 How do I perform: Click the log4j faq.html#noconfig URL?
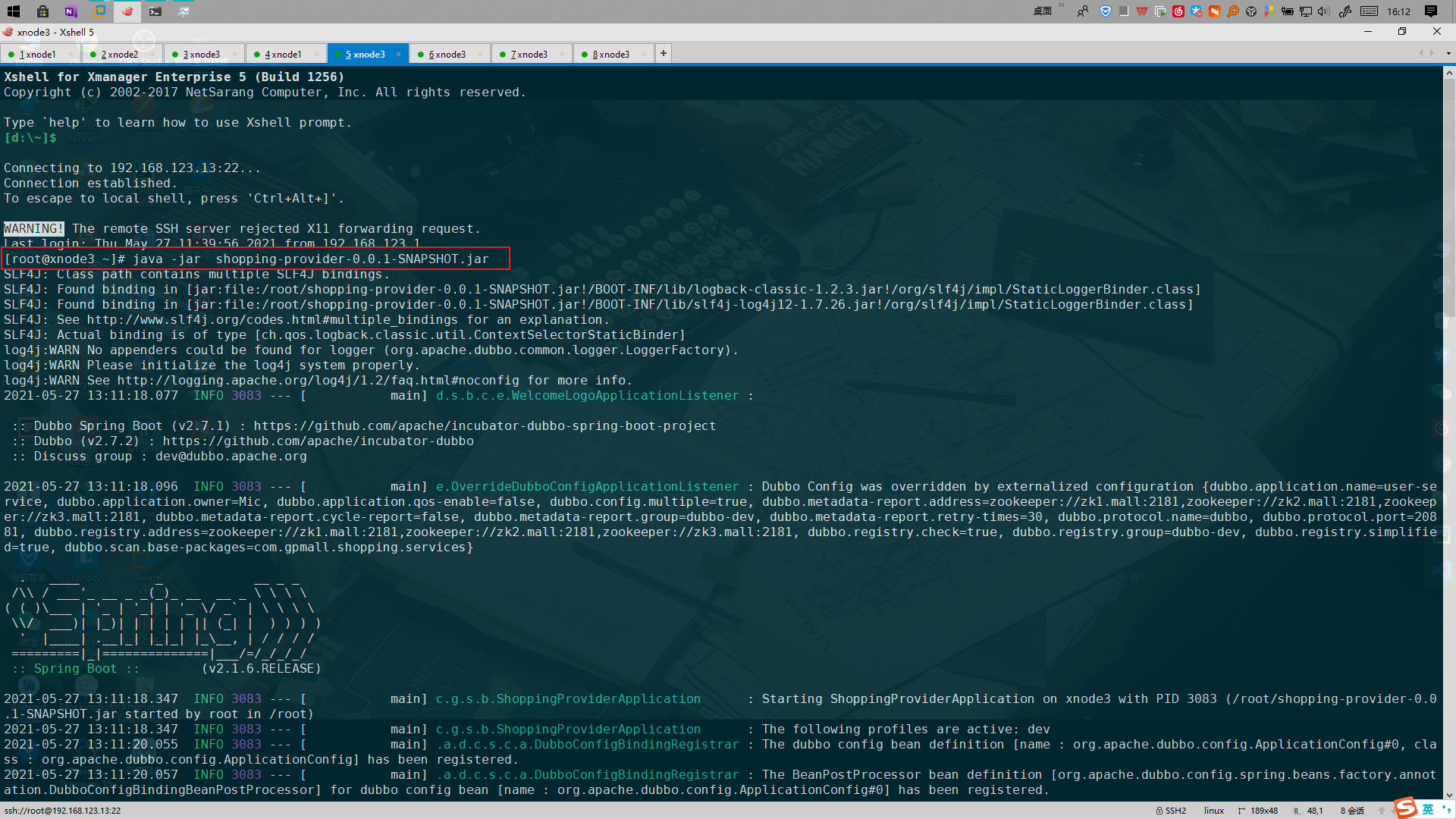pyautogui.click(x=318, y=380)
